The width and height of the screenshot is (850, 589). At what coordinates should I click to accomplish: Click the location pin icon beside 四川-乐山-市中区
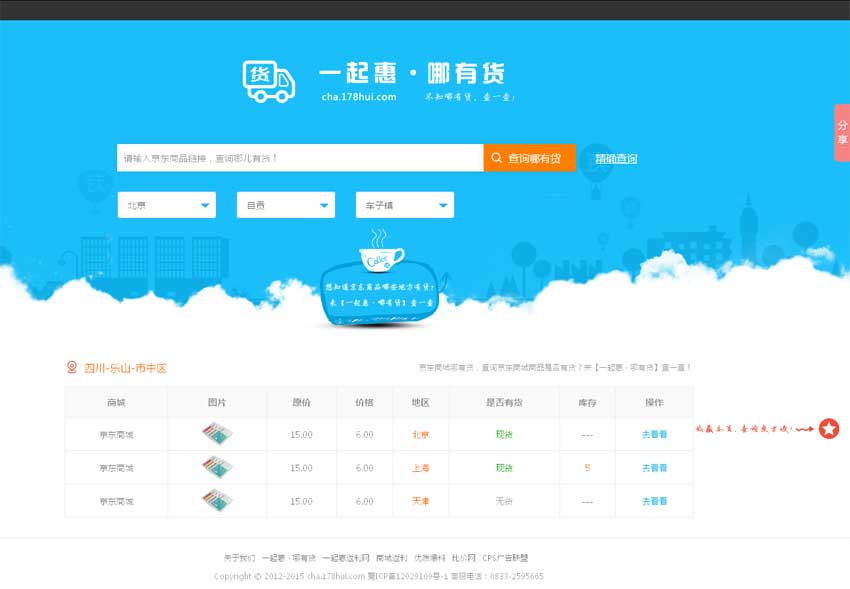click(x=71, y=368)
